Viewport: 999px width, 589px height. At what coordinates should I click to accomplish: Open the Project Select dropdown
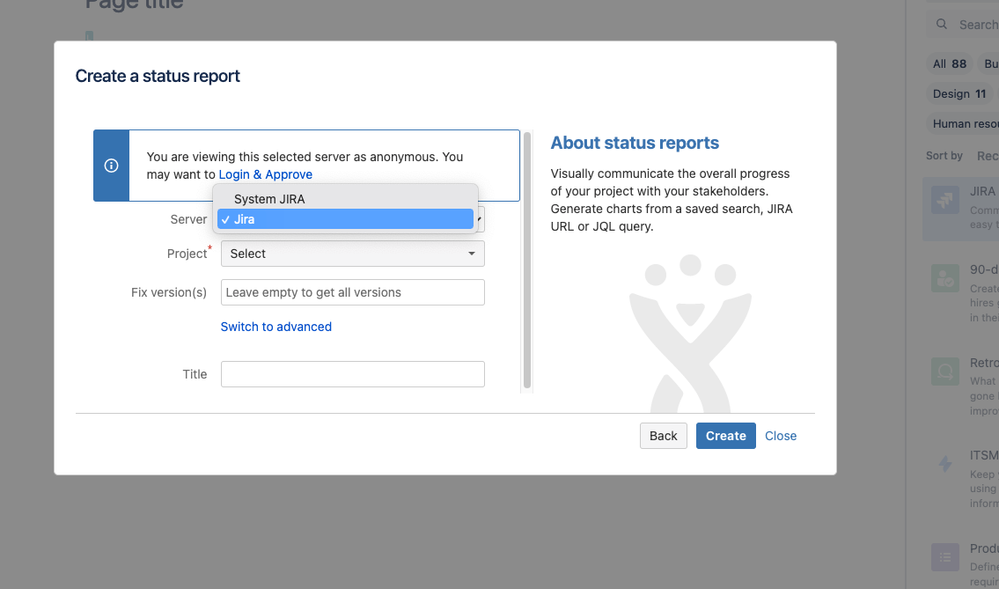tap(352, 254)
